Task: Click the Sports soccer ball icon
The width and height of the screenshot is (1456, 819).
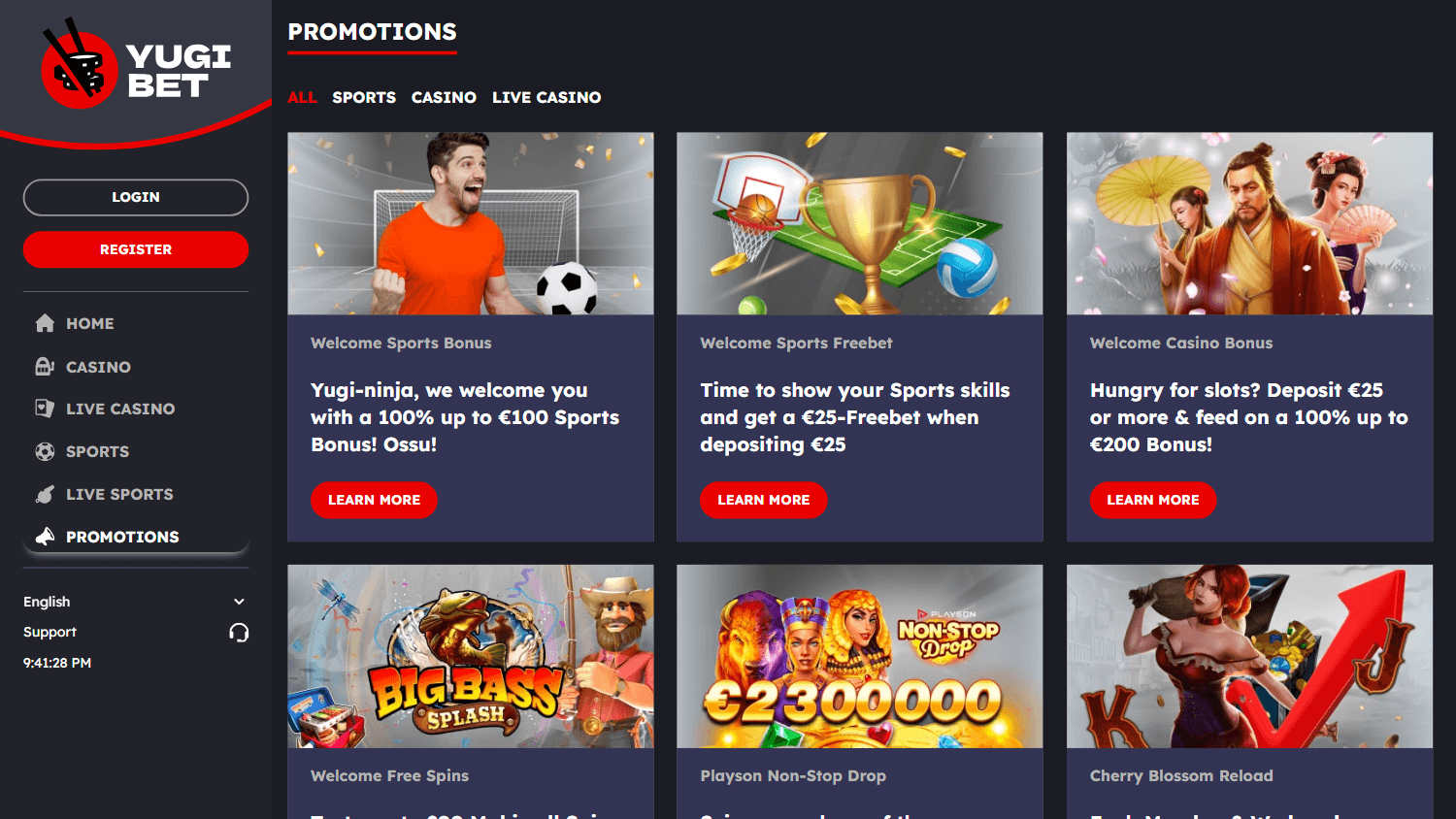Action: point(45,451)
